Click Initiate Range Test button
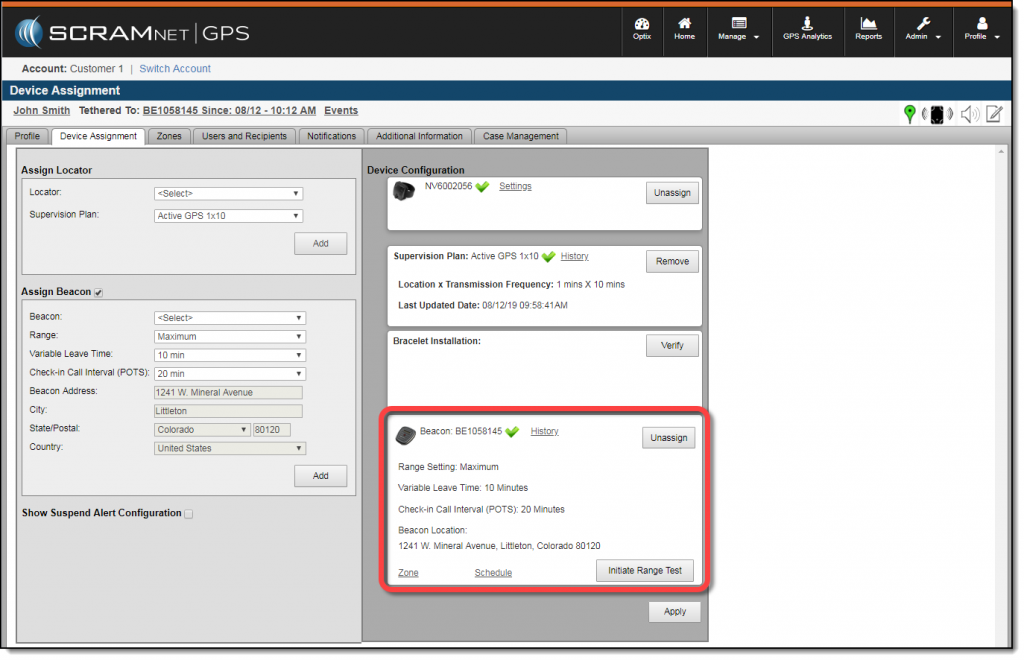 coord(646,570)
